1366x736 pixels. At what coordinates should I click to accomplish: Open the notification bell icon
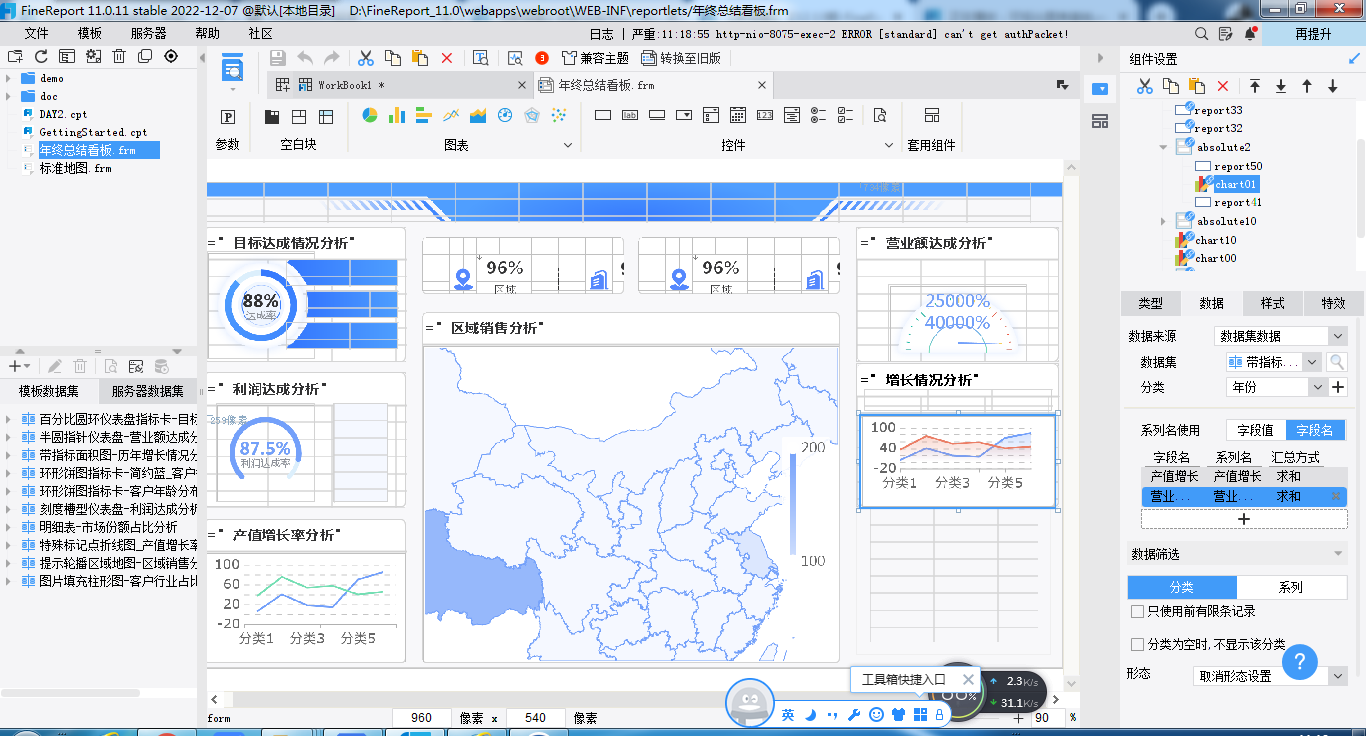pyautogui.click(x=1250, y=33)
